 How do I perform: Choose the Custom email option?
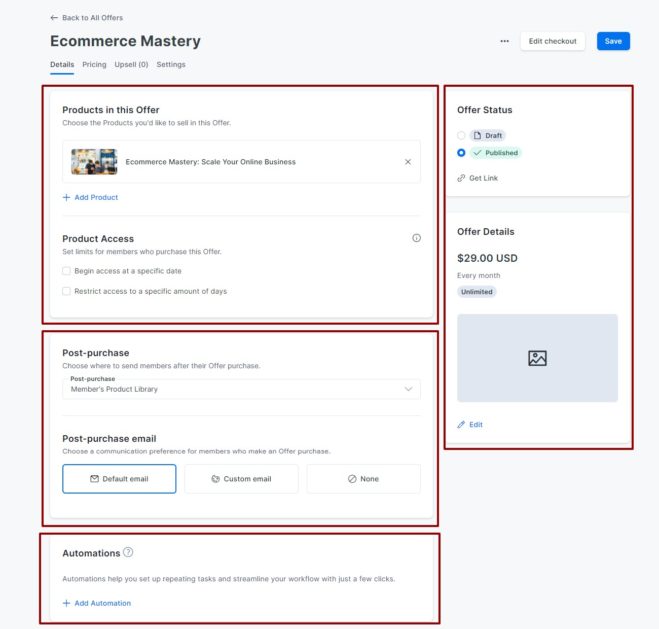(241, 479)
